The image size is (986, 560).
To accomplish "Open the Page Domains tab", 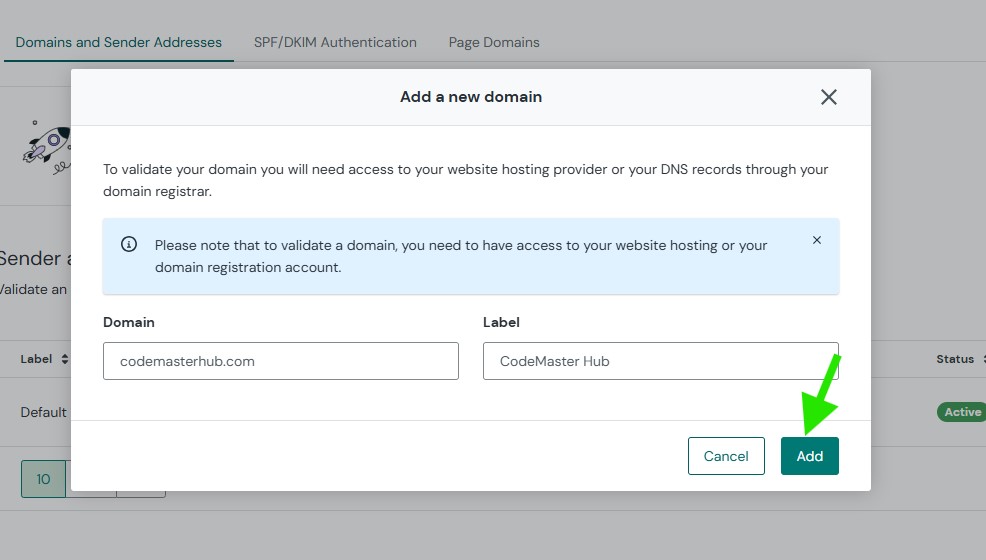I will 494,42.
